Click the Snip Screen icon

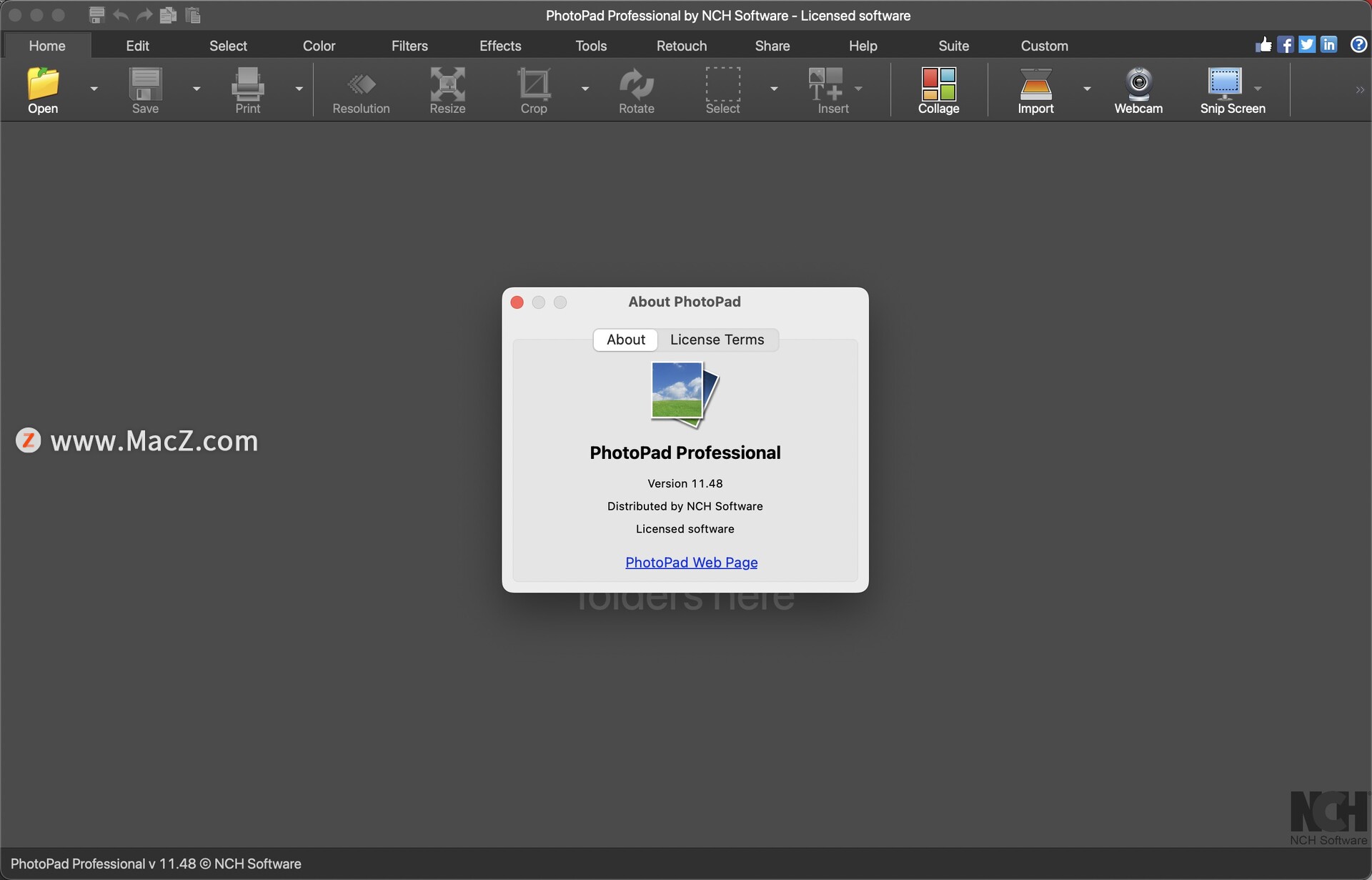click(x=1225, y=84)
